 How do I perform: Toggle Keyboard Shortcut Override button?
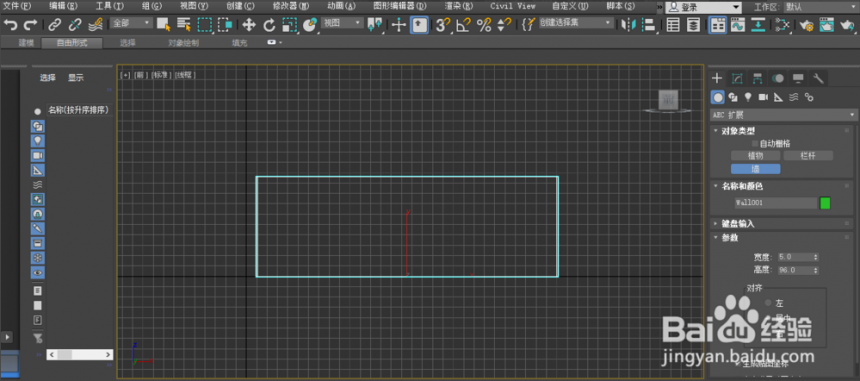[x=420, y=25]
